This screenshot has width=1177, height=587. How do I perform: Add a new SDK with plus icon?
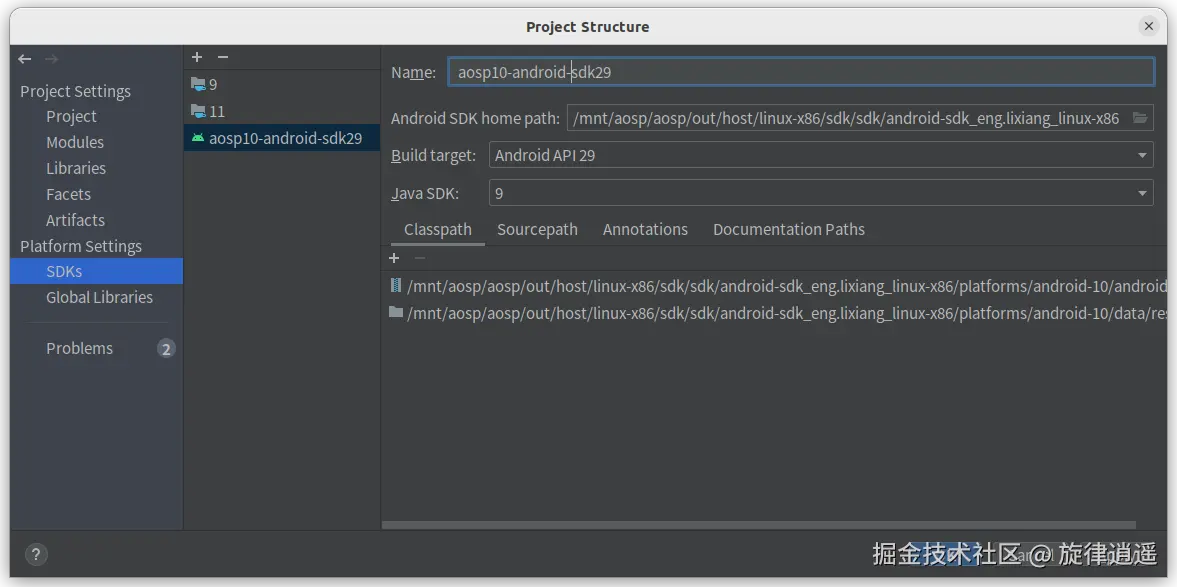point(197,58)
